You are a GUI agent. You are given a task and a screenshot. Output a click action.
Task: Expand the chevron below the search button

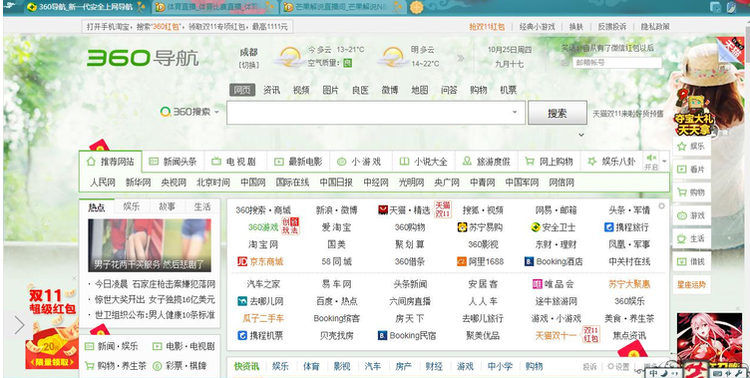(581, 135)
